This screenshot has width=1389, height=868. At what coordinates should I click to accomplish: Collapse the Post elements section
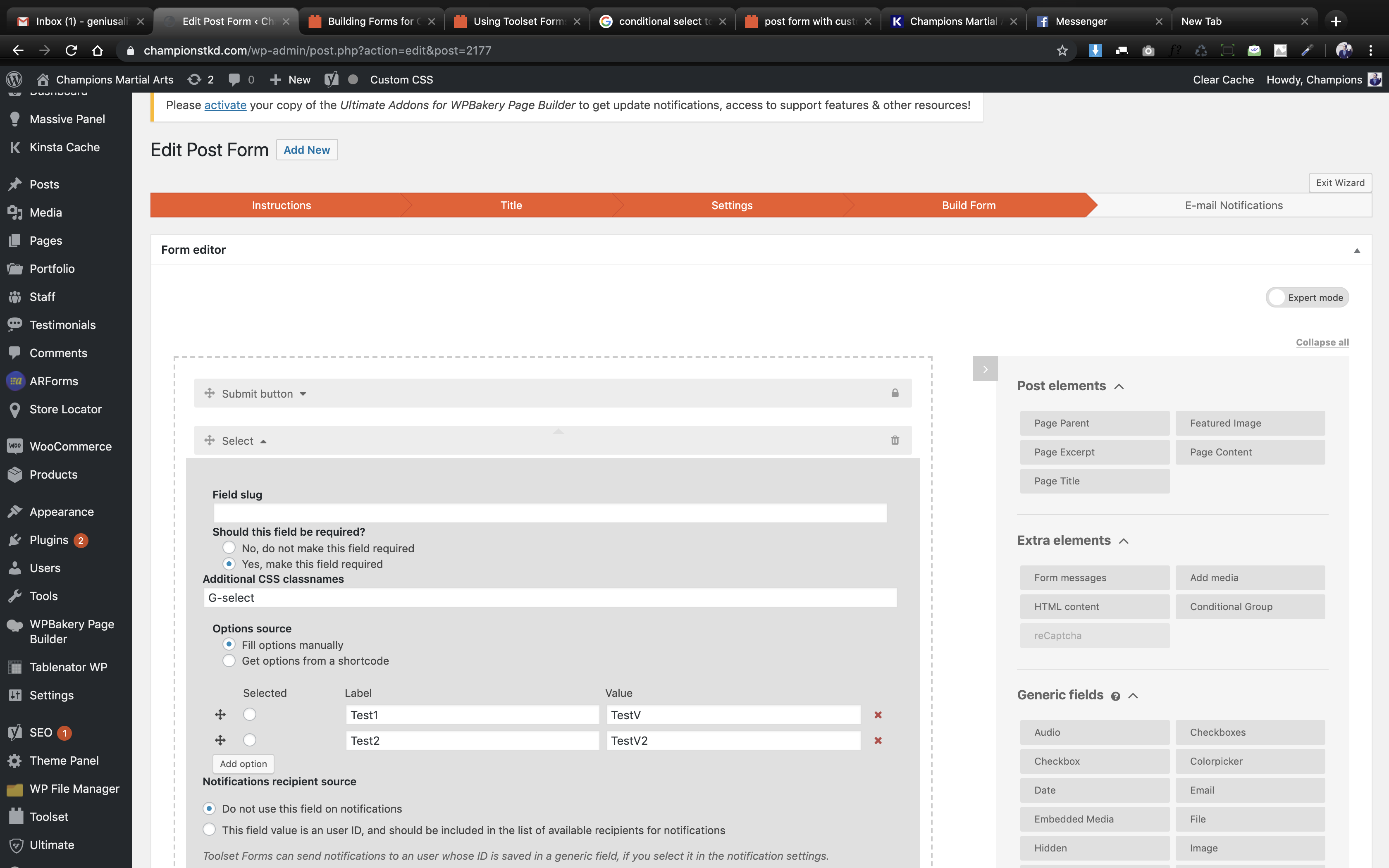(x=1119, y=386)
